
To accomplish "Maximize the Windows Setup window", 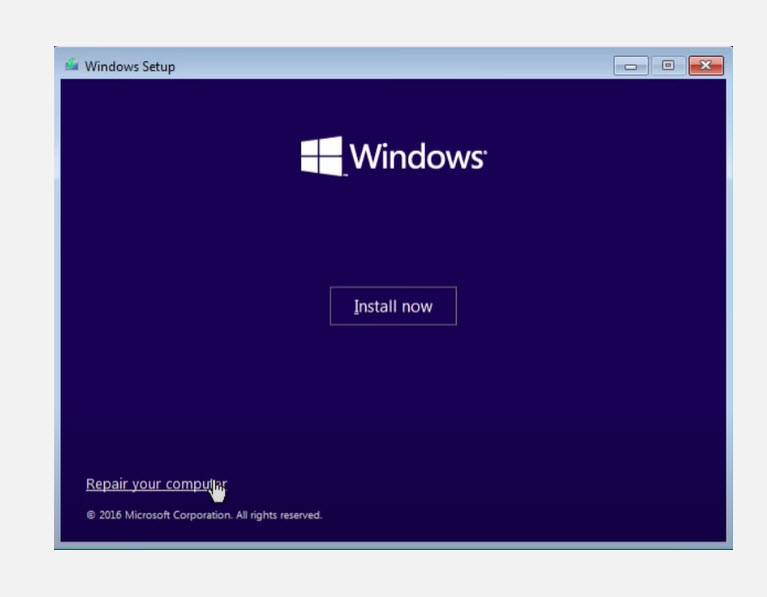I will [x=668, y=66].
